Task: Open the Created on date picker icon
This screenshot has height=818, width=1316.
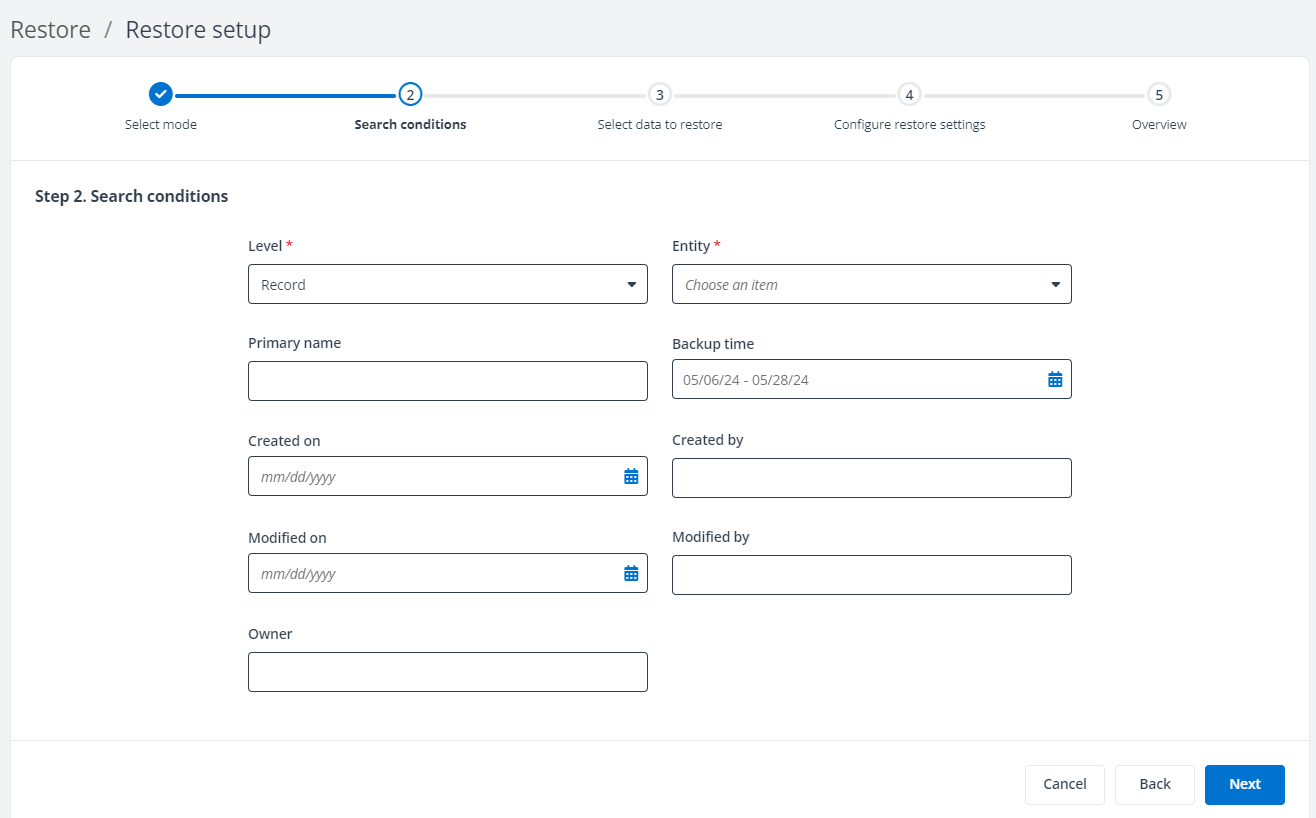Action: click(631, 475)
